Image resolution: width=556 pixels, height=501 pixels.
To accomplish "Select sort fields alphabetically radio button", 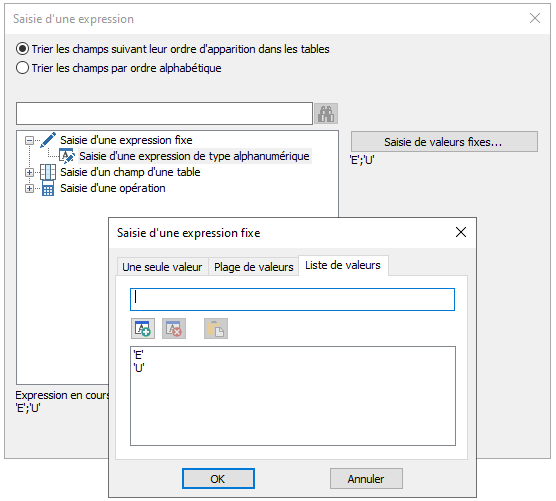I will click(x=22, y=68).
